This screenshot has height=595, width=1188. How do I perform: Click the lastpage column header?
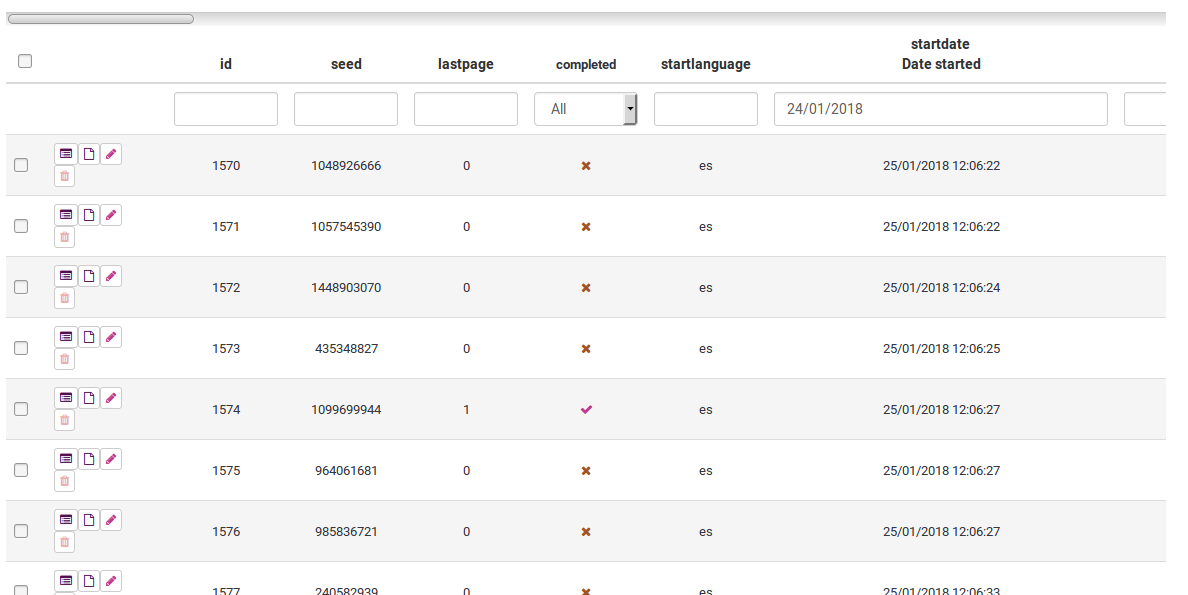point(466,64)
